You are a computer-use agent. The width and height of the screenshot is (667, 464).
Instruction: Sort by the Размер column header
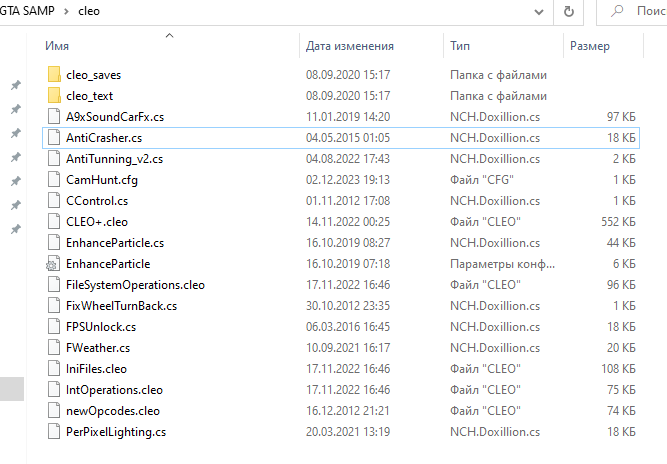click(x=590, y=46)
